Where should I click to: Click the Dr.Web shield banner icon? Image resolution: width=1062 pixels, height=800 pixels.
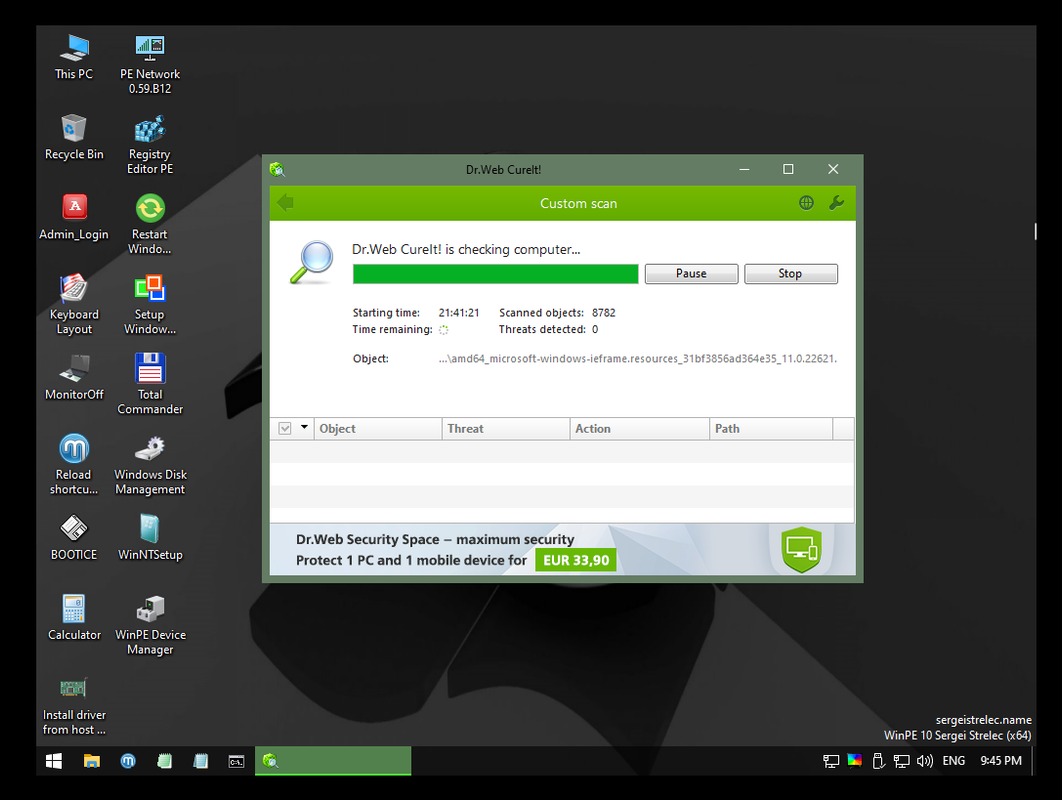[x=801, y=549]
